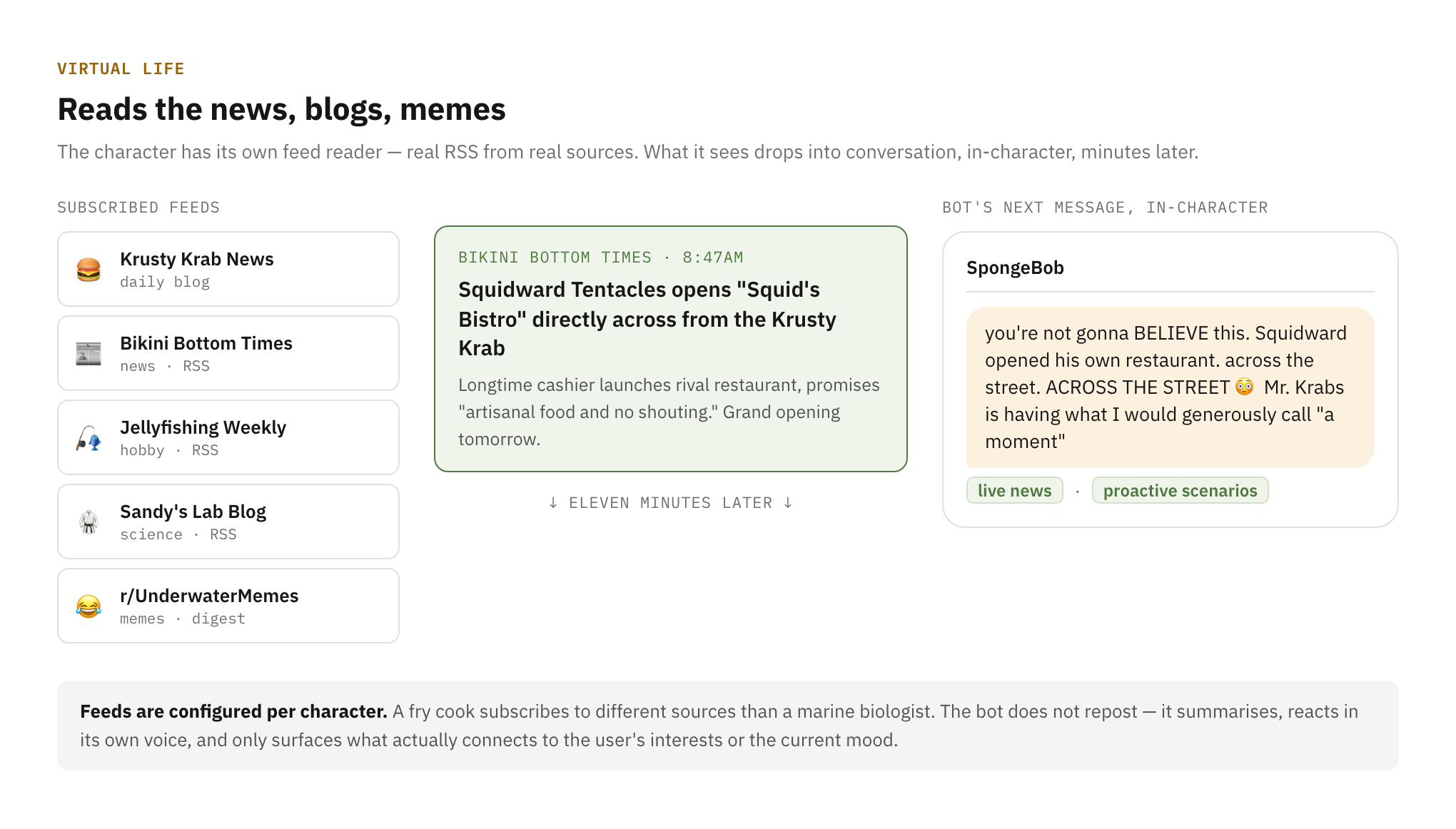Click the down arrow right of ELEVEN MINUTES LATER
The image size is (1456, 829).
coord(788,503)
